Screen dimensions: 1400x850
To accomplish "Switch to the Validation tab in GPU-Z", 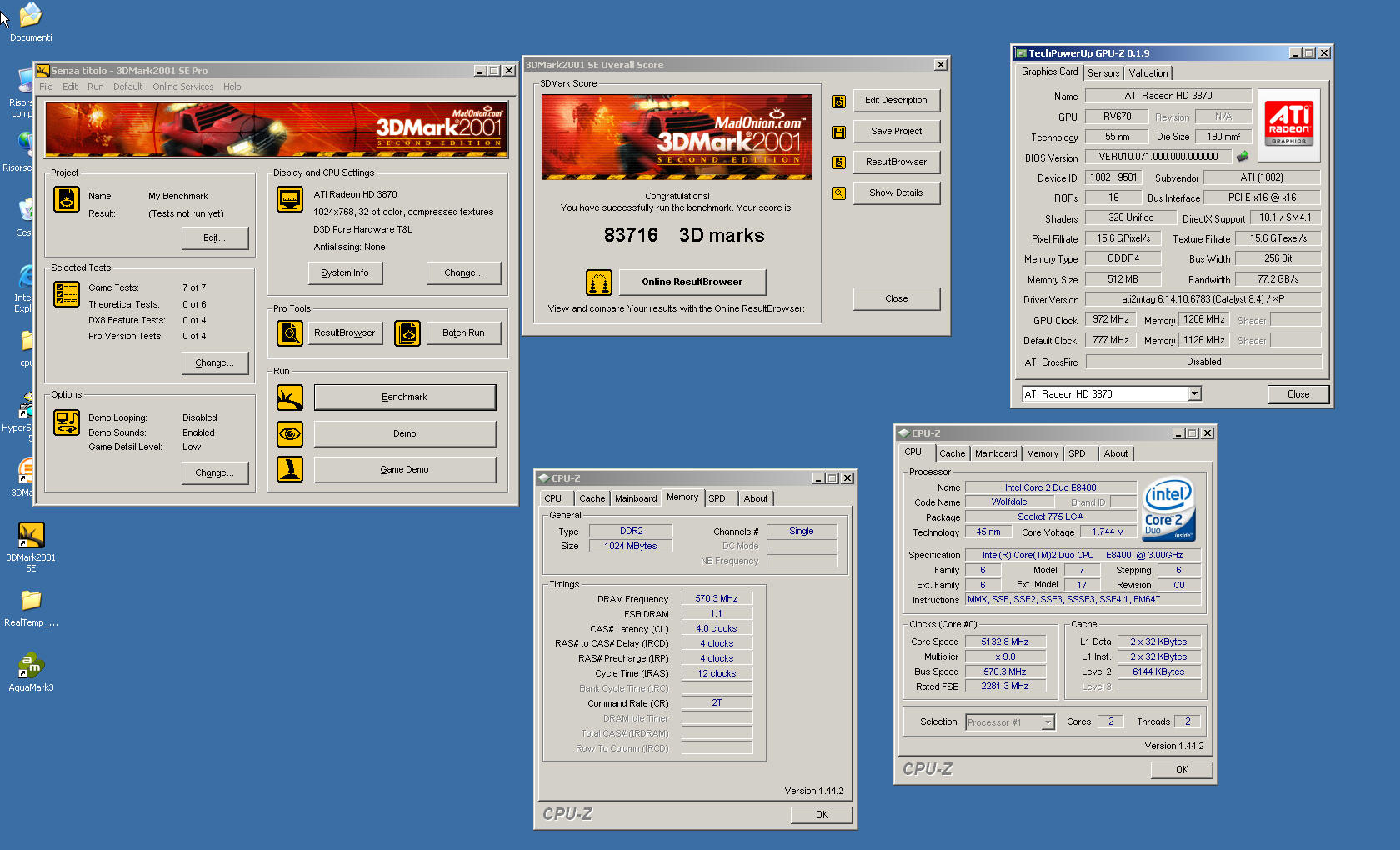I will (1148, 73).
